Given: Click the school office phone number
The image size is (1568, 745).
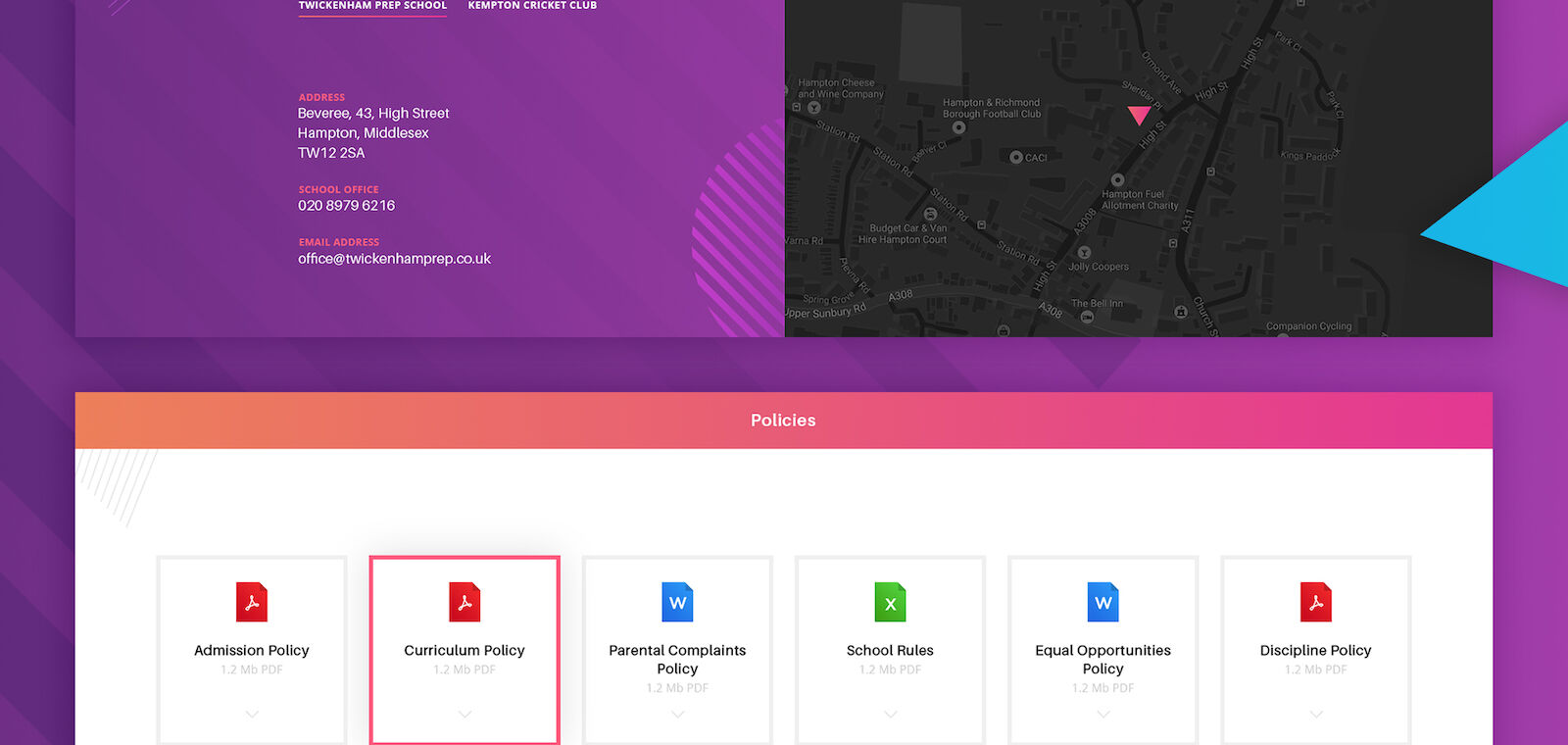Looking at the screenshot, I should pyautogui.click(x=346, y=206).
